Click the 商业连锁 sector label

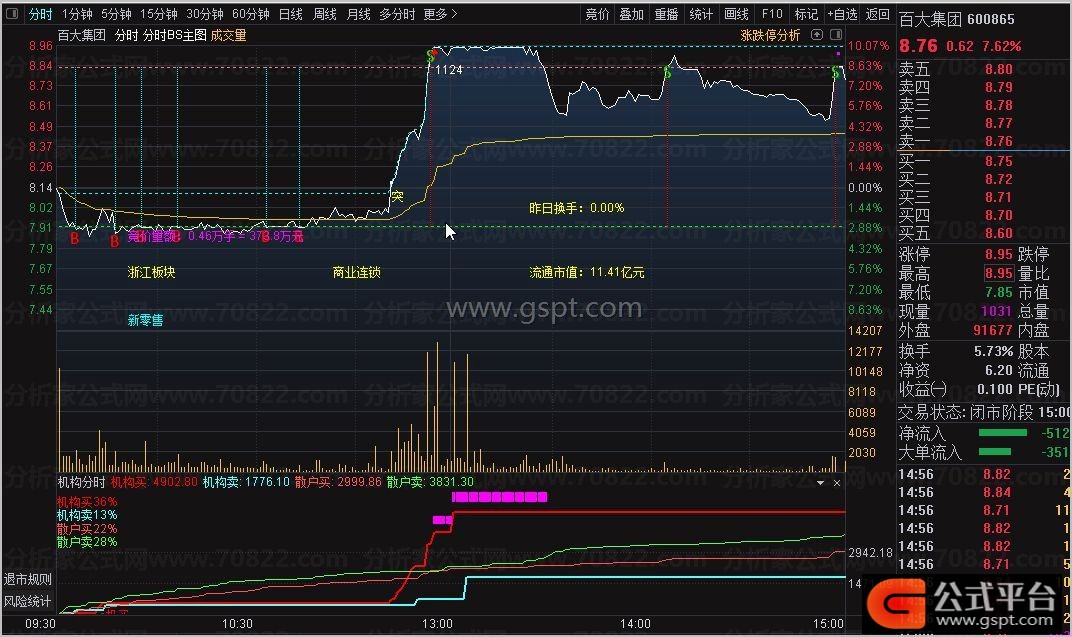(x=356, y=272)
